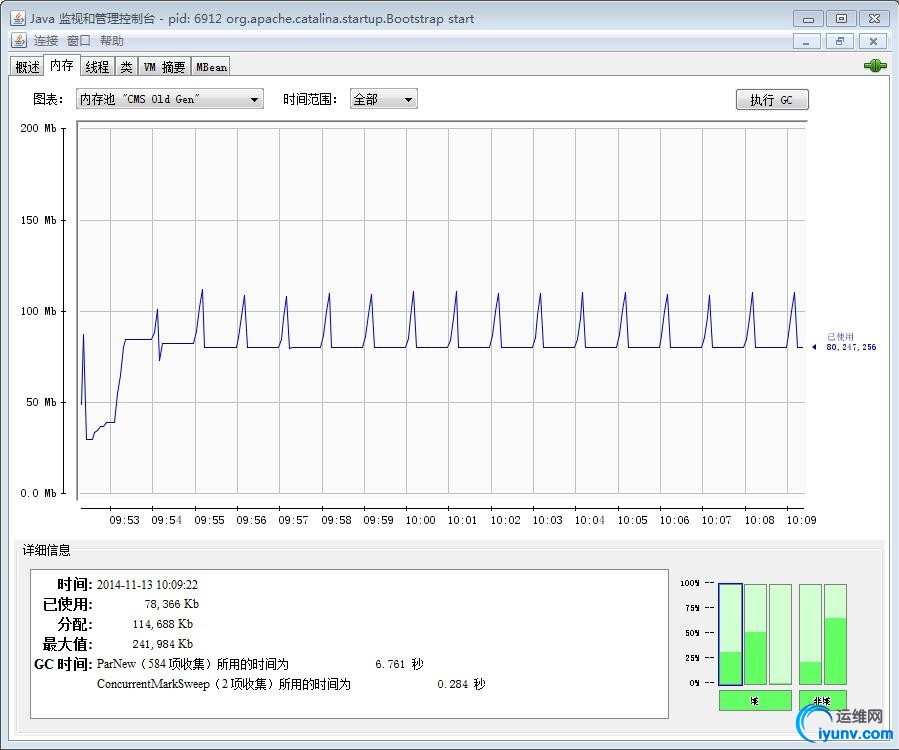
Task: Open the MBean tab
Action: click(x=211, y=67)
